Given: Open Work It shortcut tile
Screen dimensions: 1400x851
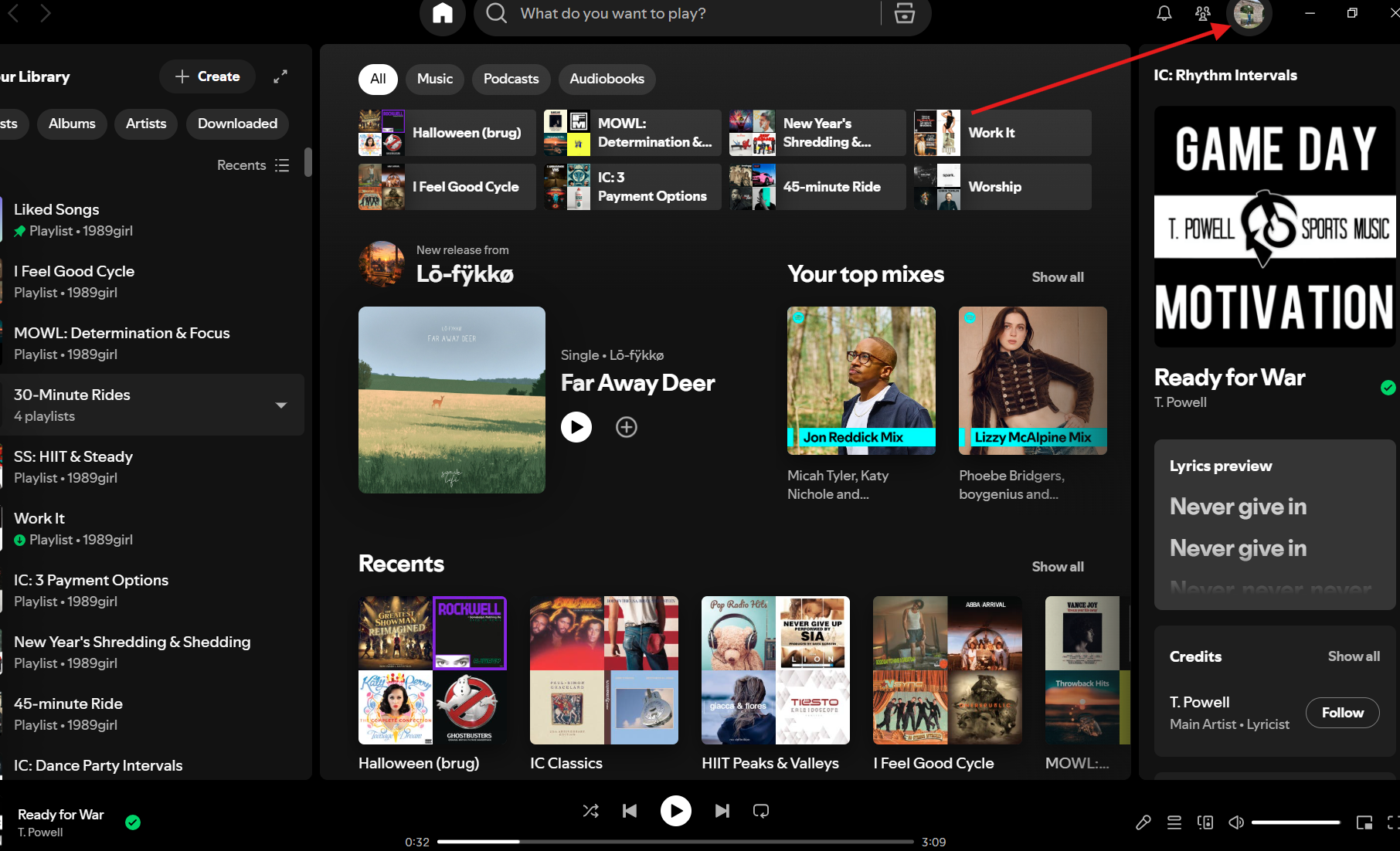Looking at the screenshot, I should 1003,133.
